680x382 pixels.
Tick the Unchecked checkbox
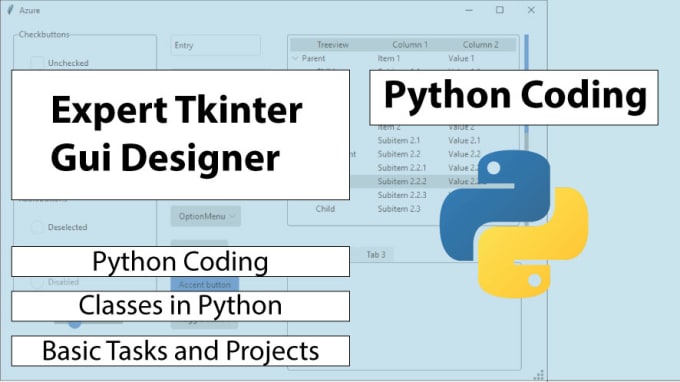coord(37,63)
